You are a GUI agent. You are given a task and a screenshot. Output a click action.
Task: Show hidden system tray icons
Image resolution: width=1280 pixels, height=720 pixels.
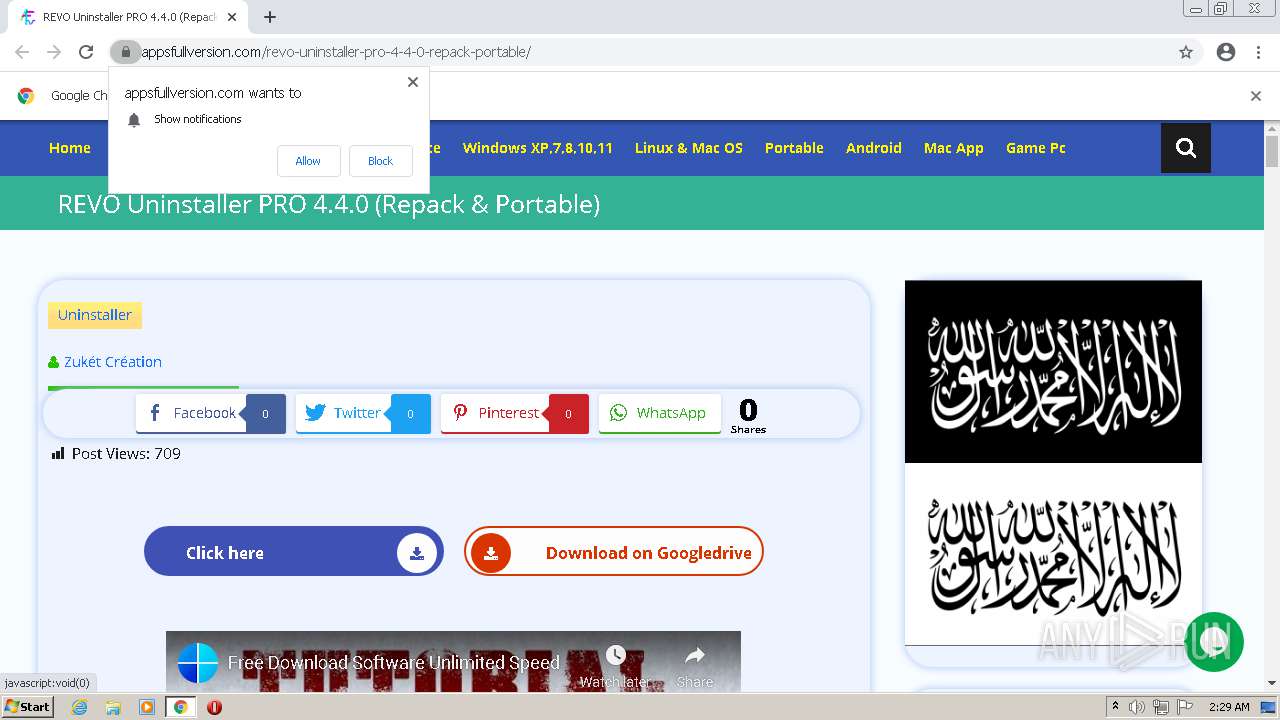1115,707
